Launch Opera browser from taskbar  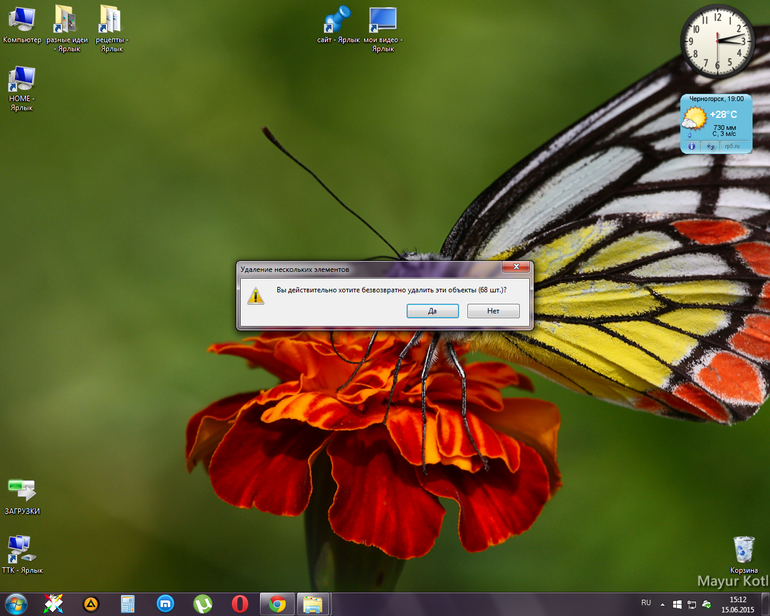(x=240, y=604)
